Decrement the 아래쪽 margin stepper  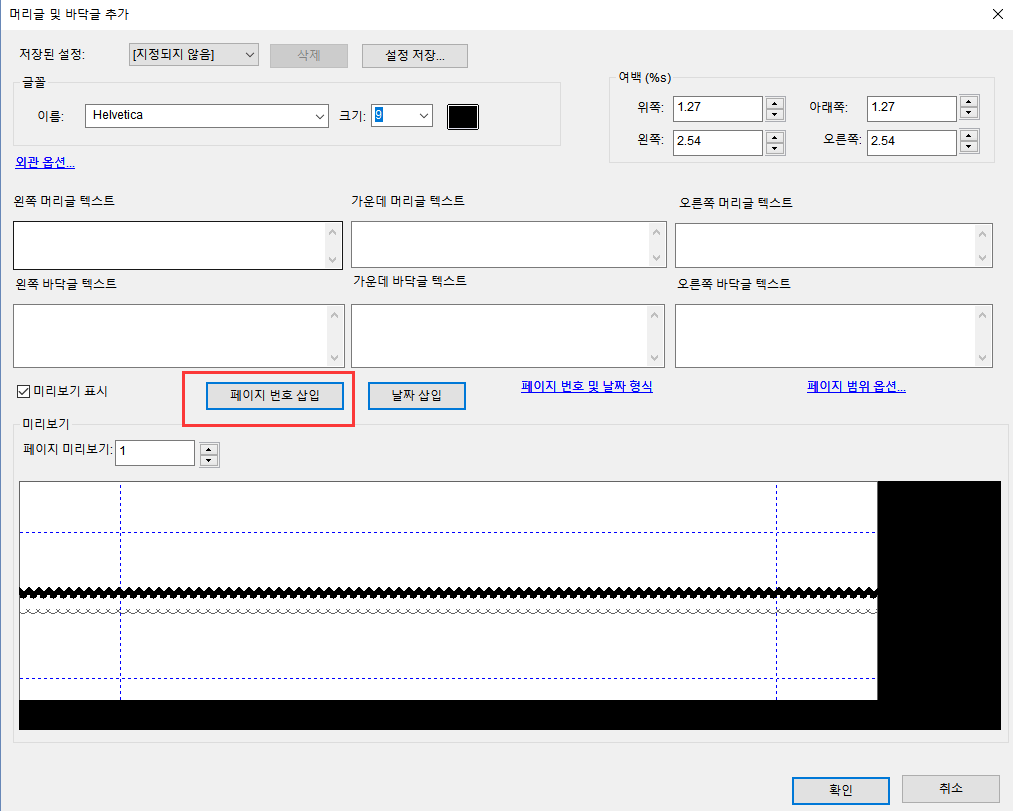tap(968, 113)
